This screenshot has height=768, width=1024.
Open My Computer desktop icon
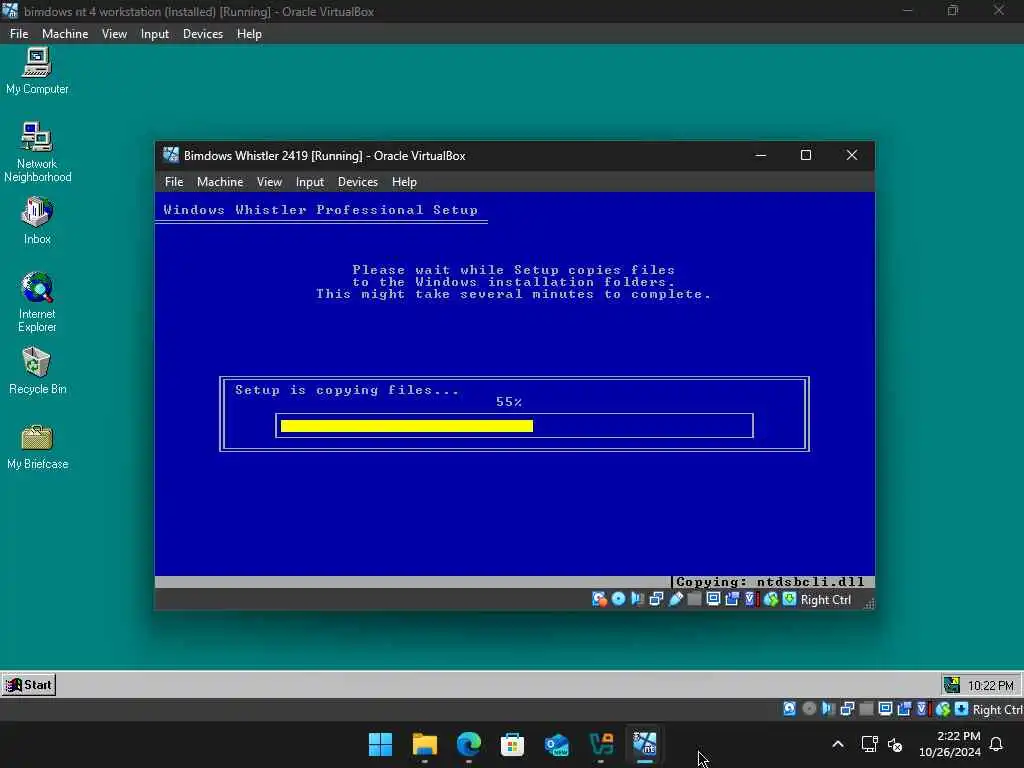point(37,70)
